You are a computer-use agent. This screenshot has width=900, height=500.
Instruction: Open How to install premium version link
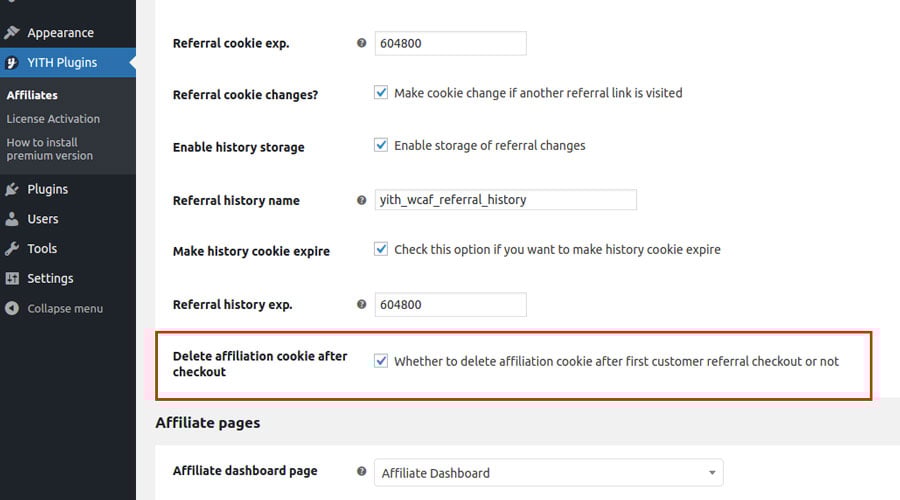(49, 149)
